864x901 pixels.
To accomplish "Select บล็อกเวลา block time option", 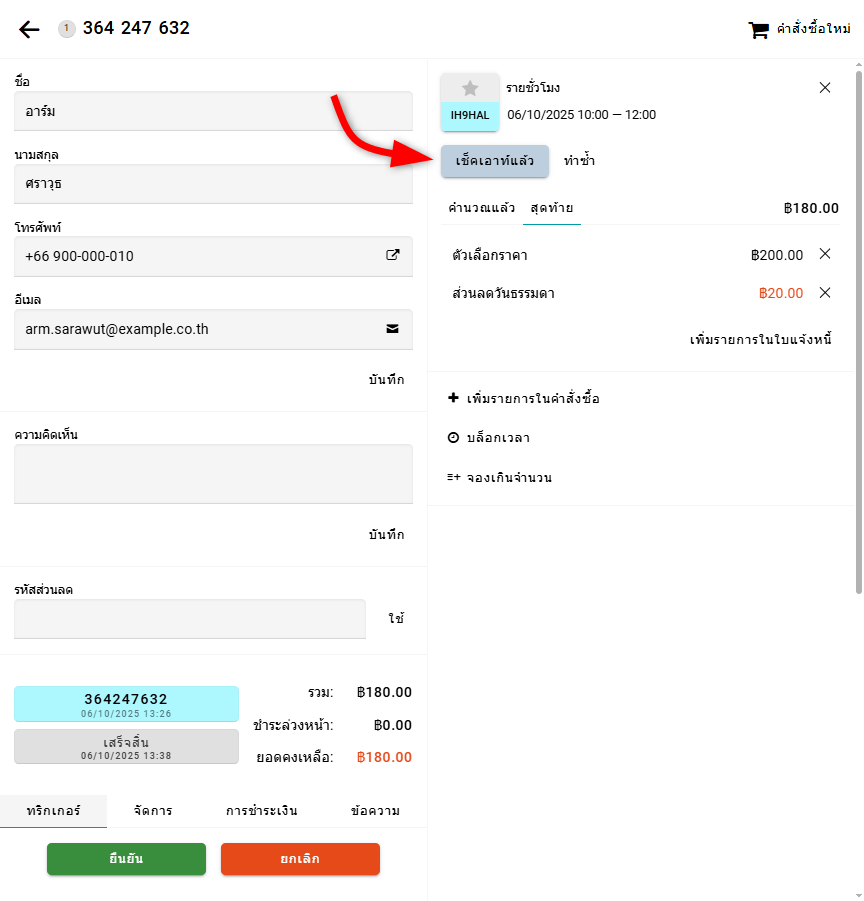I will [x=497, y=438].
